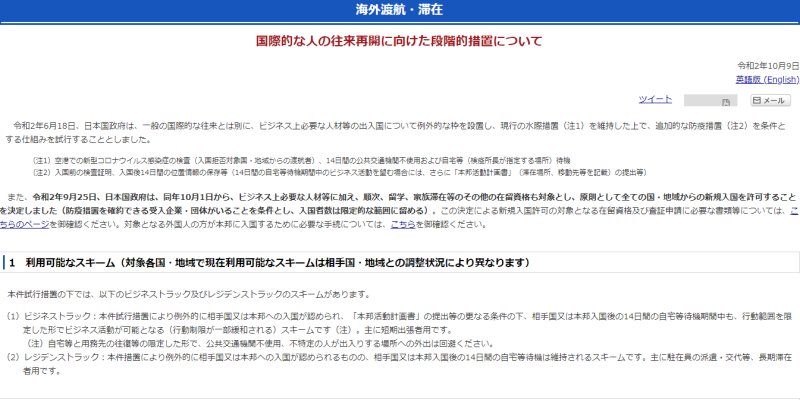Click the envelope icon on the メール button

click(x=756, y=101)
